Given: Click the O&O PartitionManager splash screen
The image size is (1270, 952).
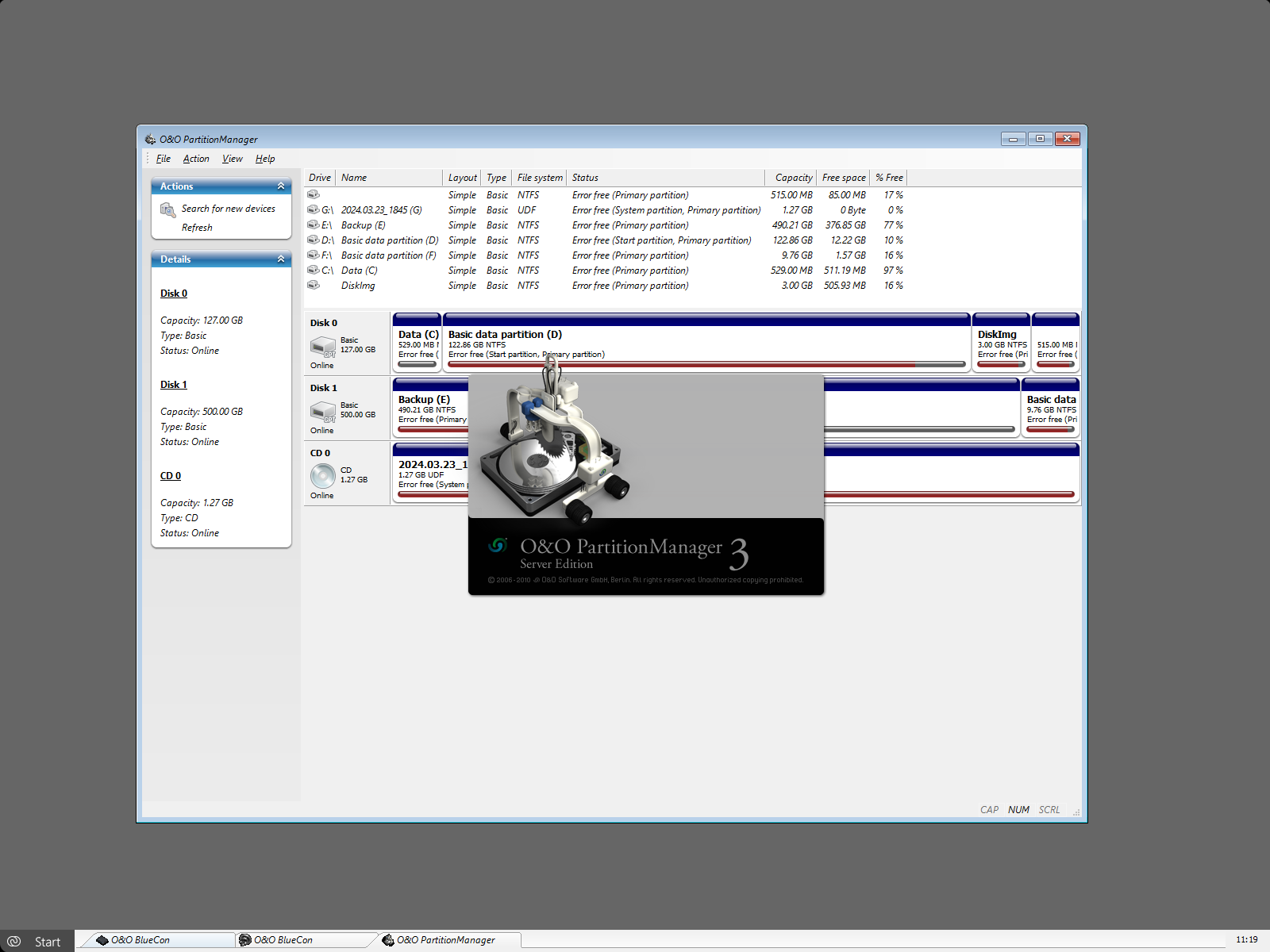Looking at the screenshot, I should (x=646, y=484).
